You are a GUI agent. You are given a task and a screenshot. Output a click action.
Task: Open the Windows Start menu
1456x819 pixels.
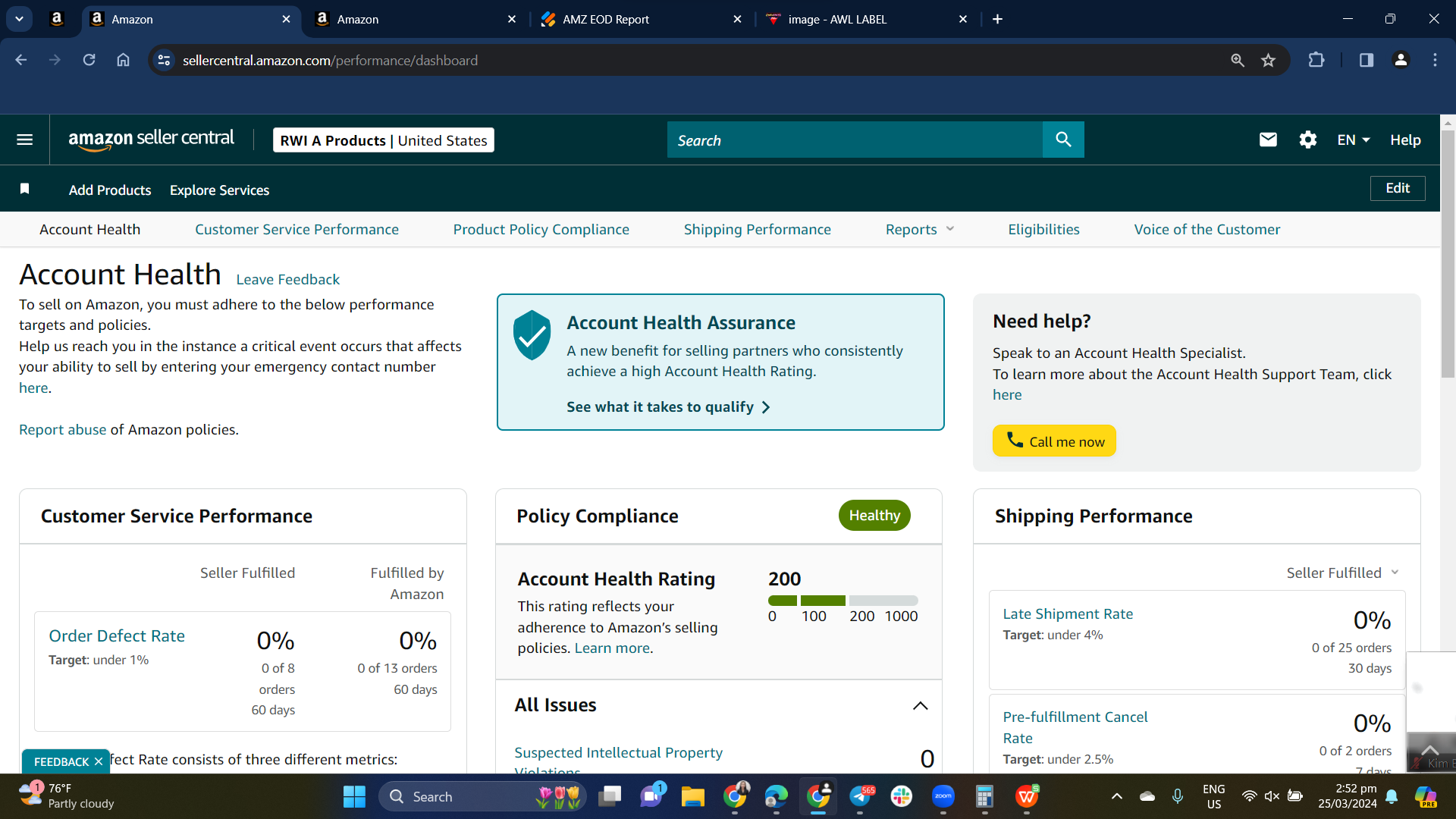click(x=354, y=796)
